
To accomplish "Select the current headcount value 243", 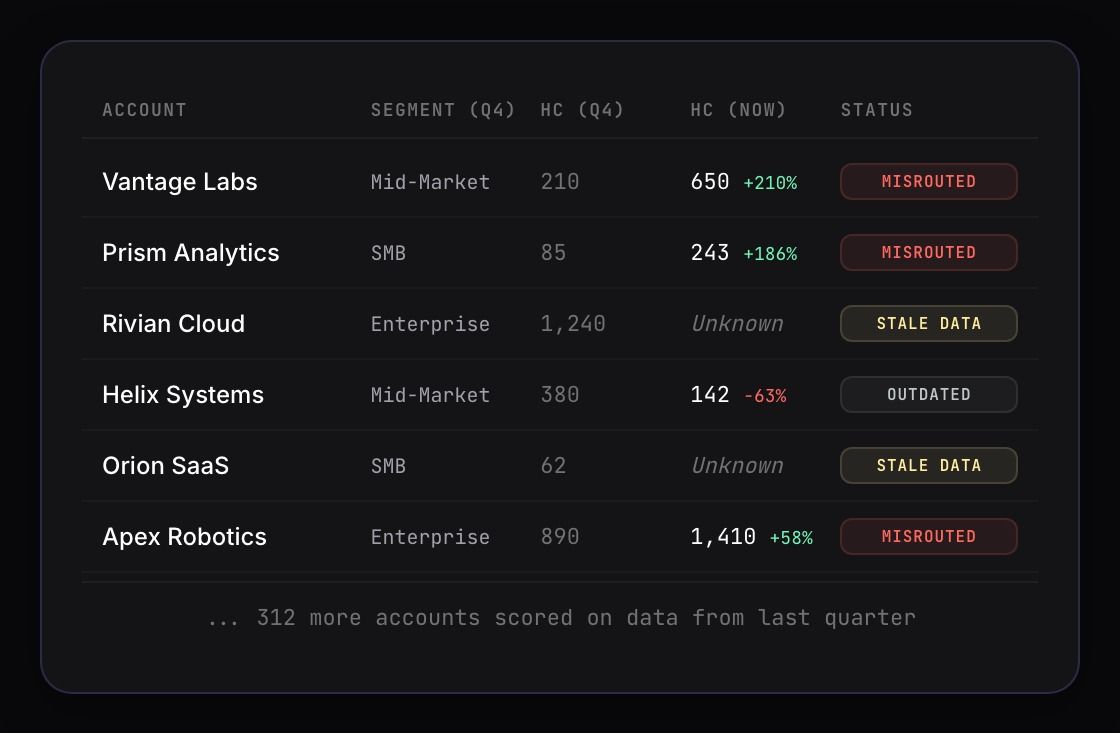I will click(x=710, y=252).
